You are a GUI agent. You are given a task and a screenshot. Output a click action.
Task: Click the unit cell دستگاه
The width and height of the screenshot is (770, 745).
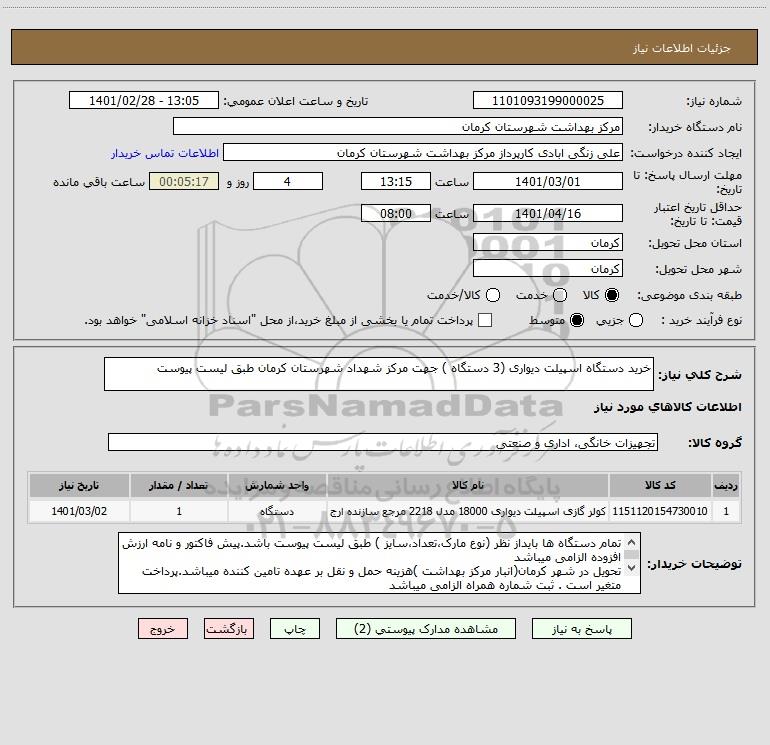(x=277, y=511)
